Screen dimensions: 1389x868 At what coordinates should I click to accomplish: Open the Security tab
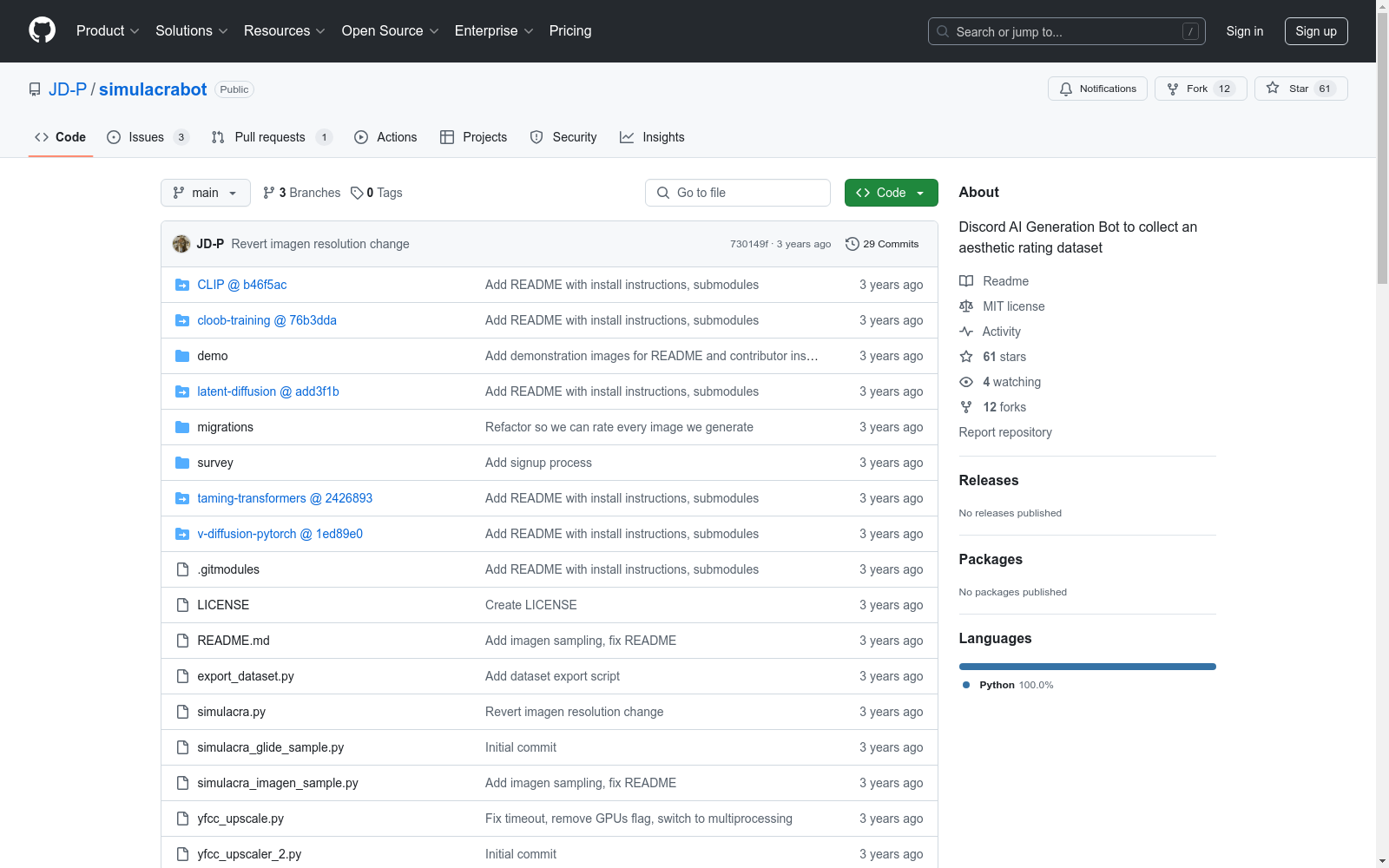tap(563, 137)
